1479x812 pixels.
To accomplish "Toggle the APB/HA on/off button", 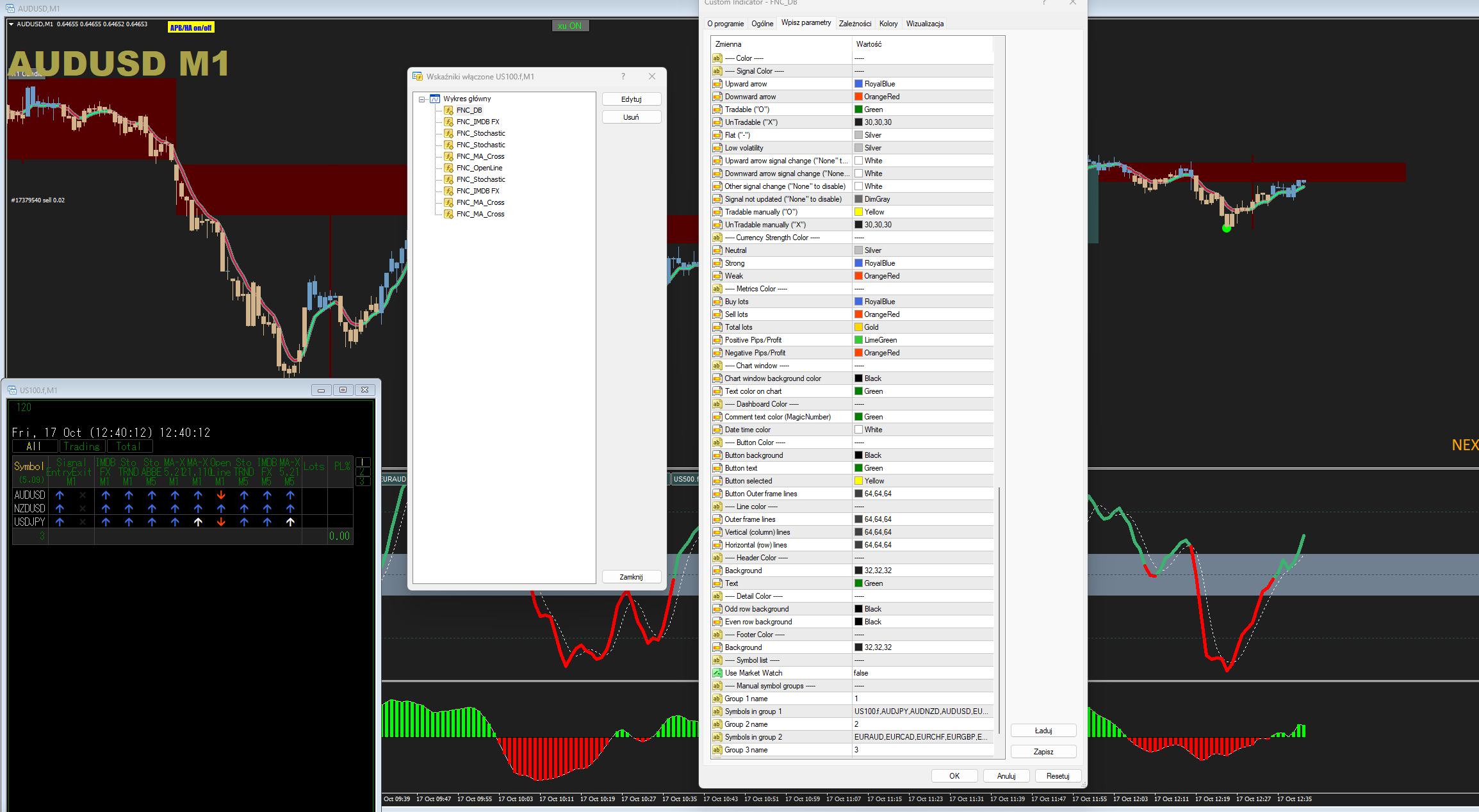I will (191, 28).
